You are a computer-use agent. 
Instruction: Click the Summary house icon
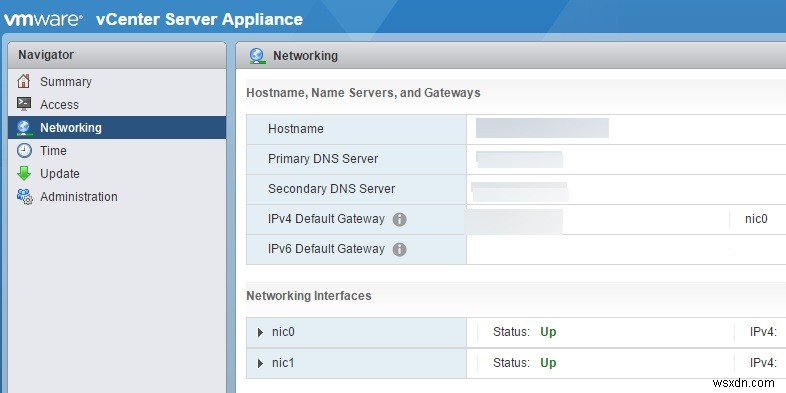pyautogui.click(x=24, y=81)
